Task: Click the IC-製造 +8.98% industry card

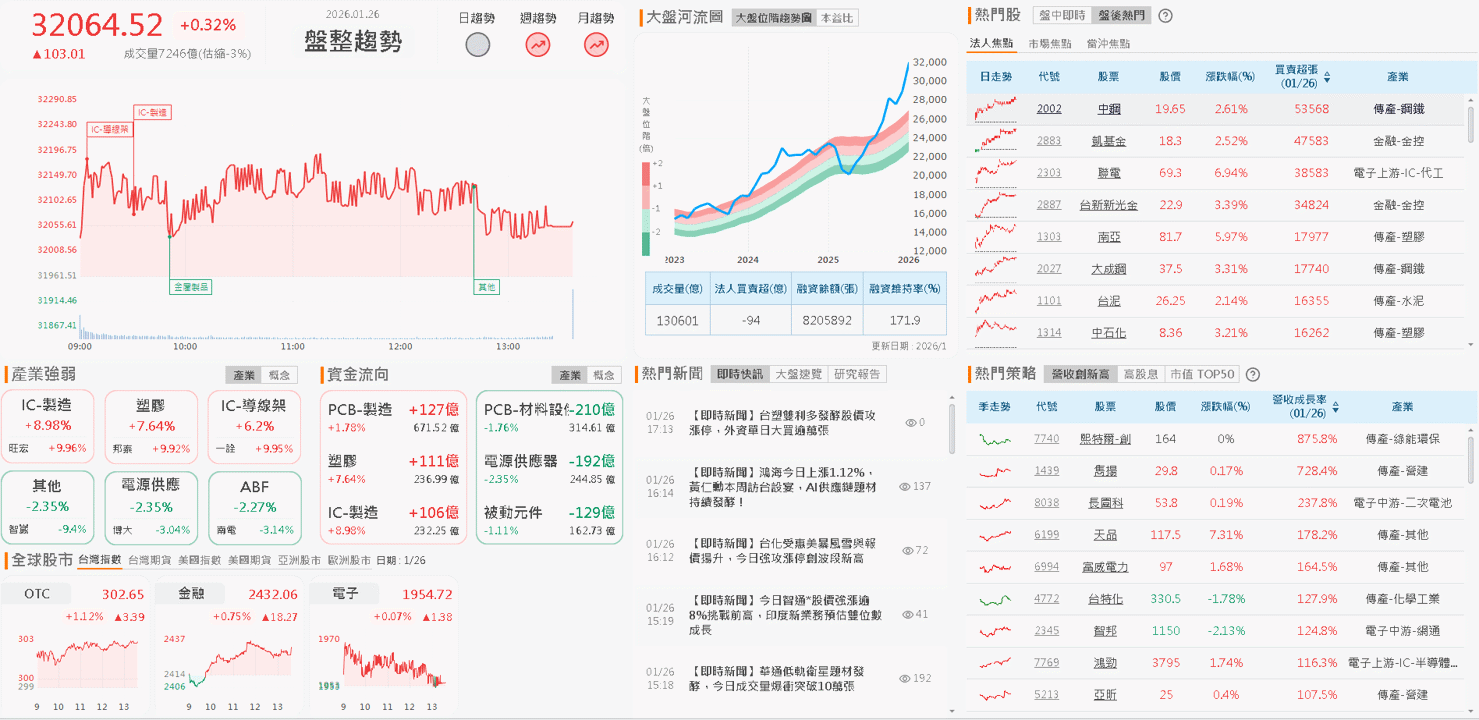Action: [x=48, y=427]
